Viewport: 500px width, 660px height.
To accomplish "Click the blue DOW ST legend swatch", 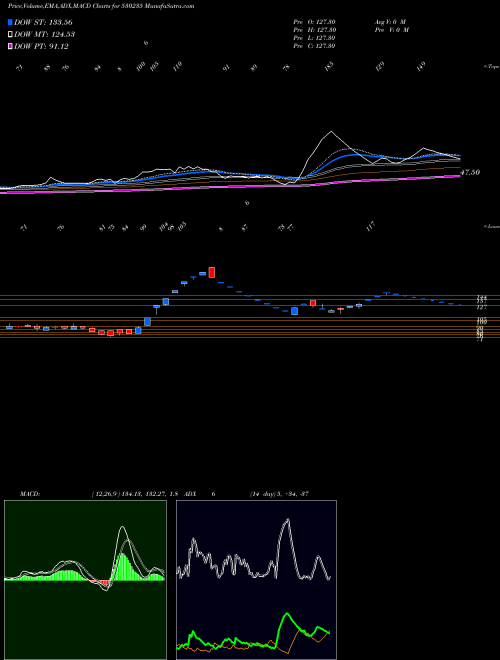I will click(10, 22).
